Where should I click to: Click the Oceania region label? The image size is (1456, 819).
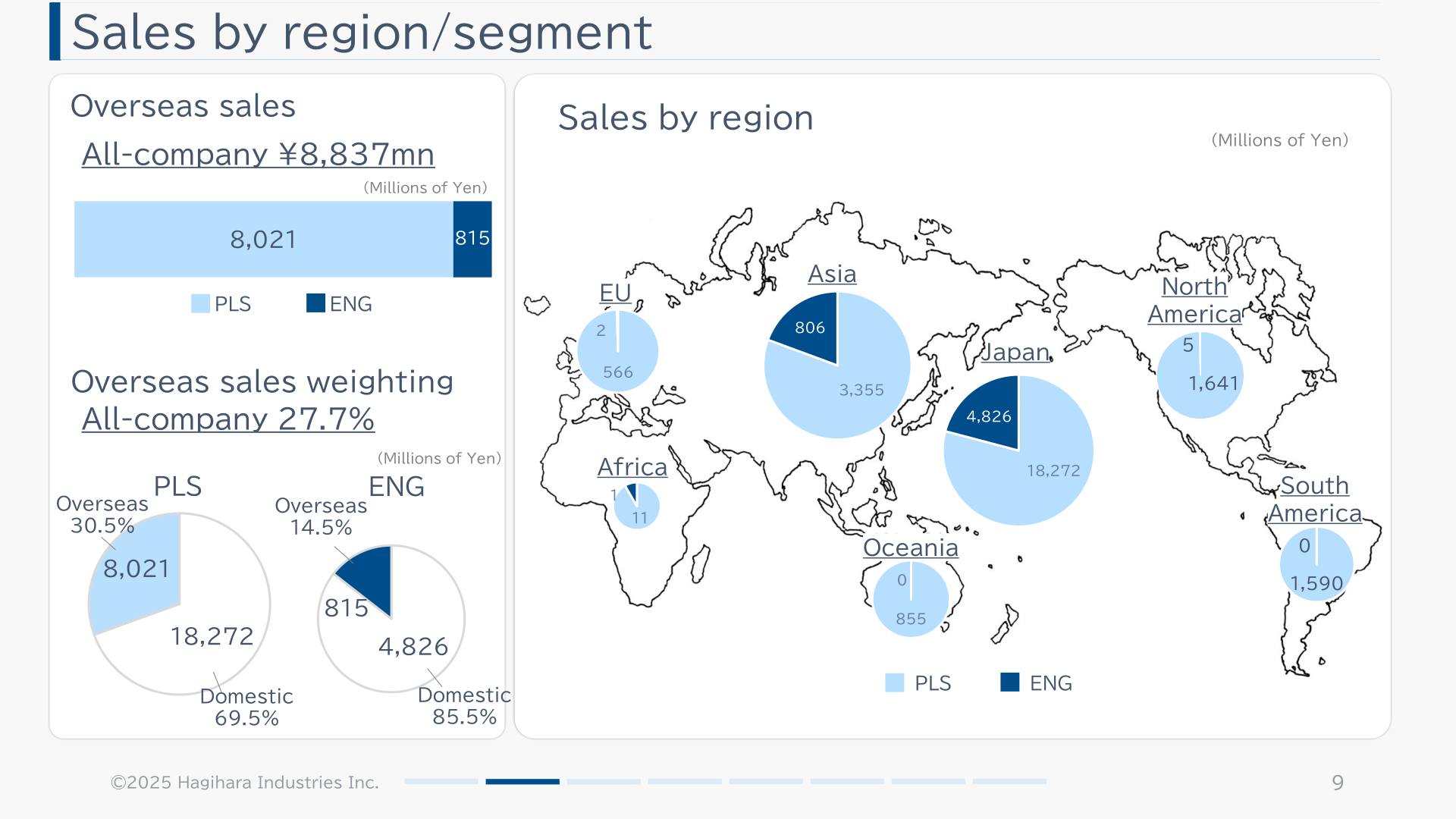click(911, 548)
